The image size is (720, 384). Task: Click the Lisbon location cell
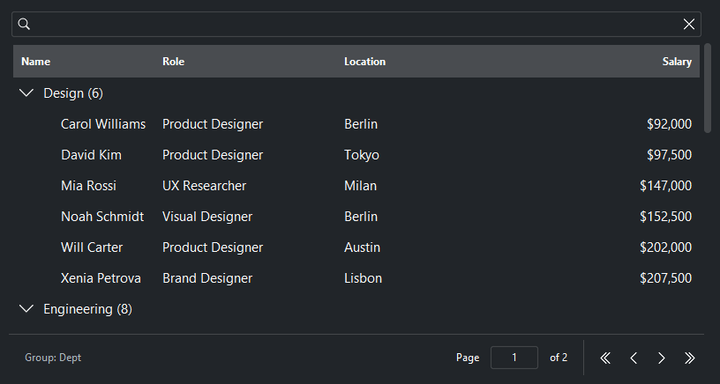tap(363, 278)
